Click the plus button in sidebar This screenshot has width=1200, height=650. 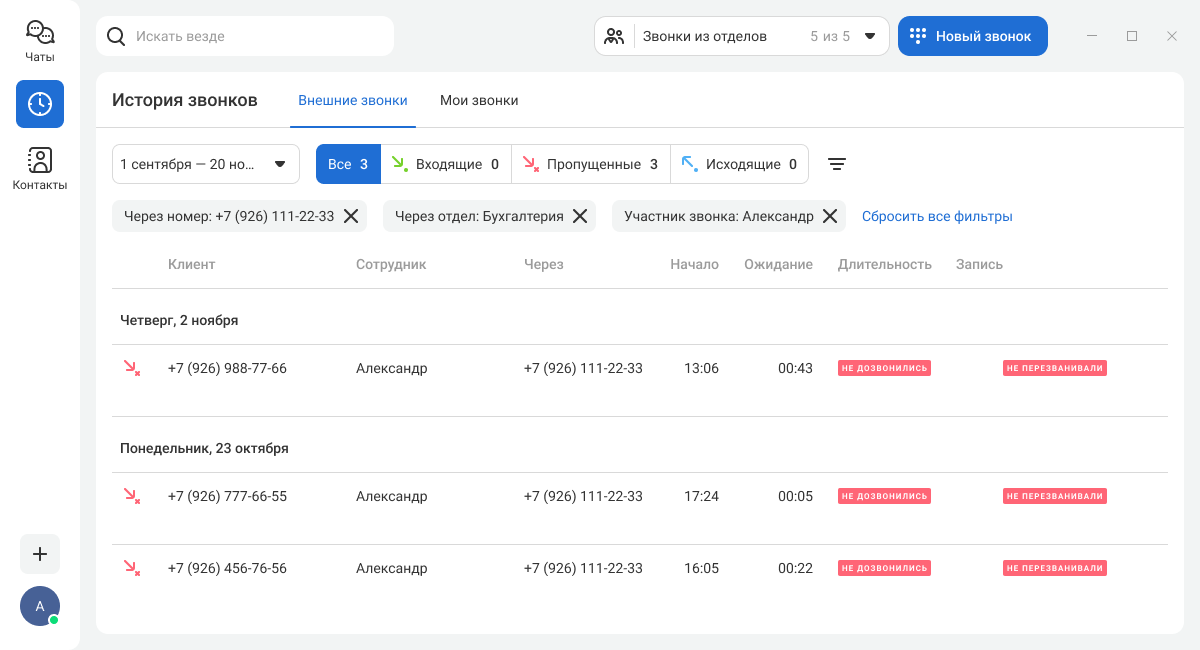(x=40, y=554)
